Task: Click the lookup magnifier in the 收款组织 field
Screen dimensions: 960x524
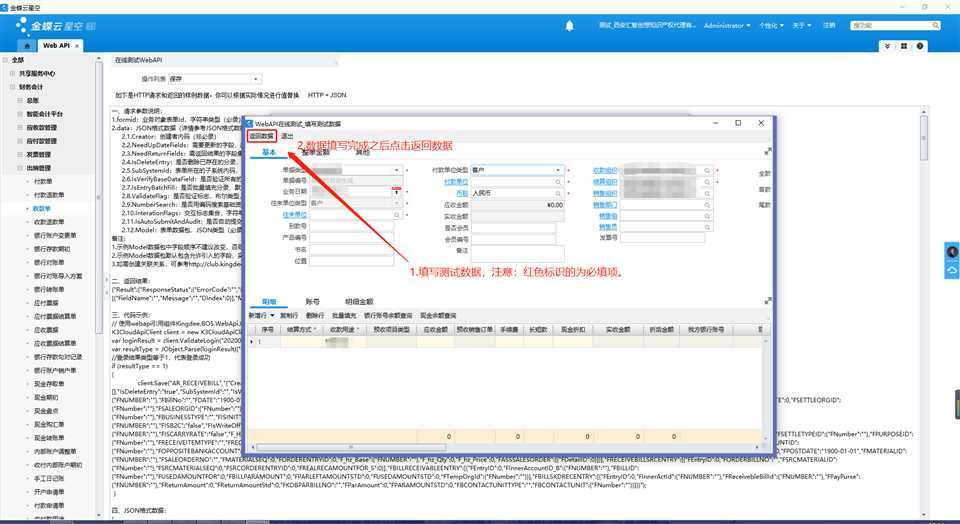Action: point(707,171)
